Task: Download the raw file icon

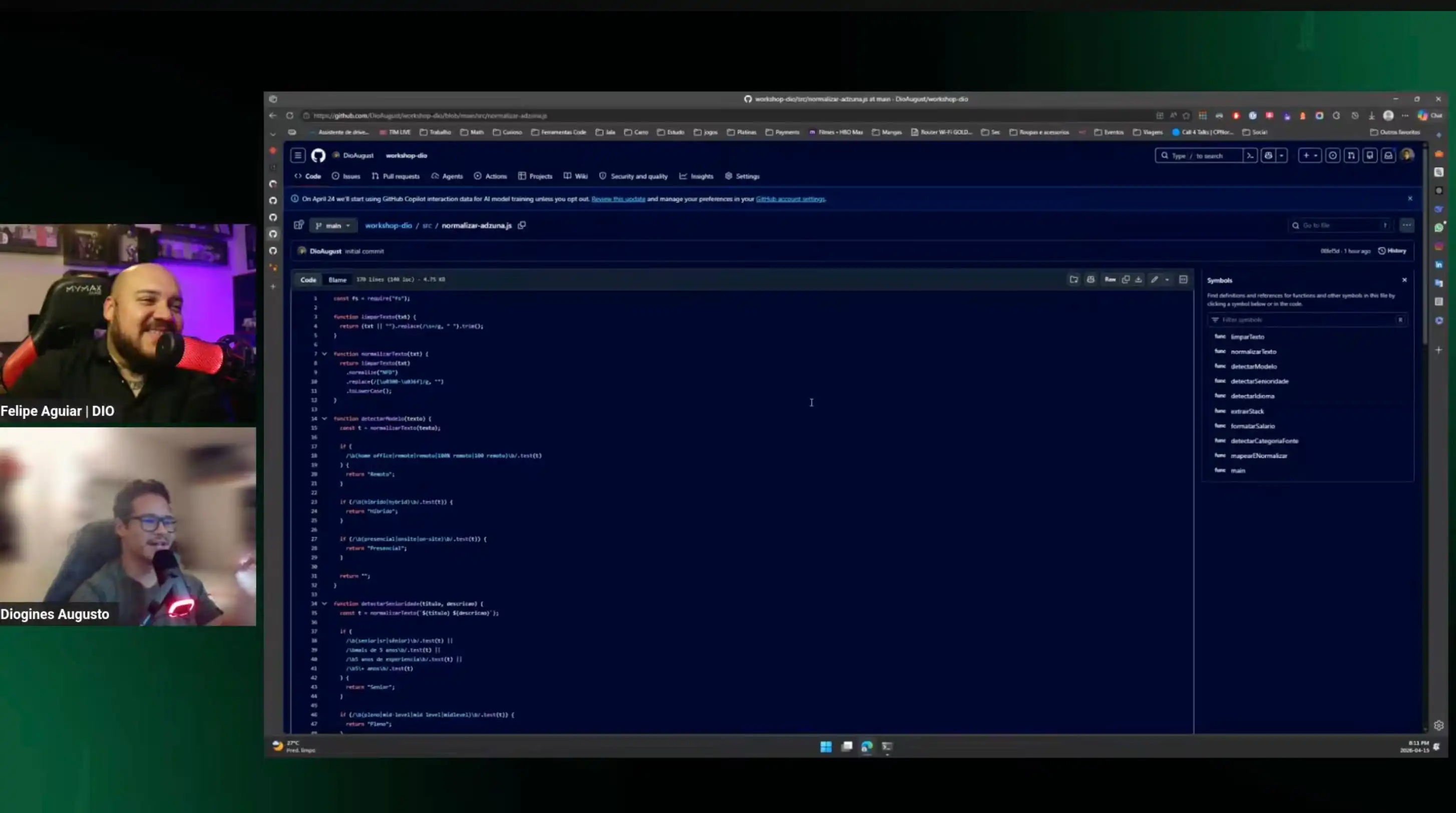Action: pyautogui.click(x=1139, y=280)
